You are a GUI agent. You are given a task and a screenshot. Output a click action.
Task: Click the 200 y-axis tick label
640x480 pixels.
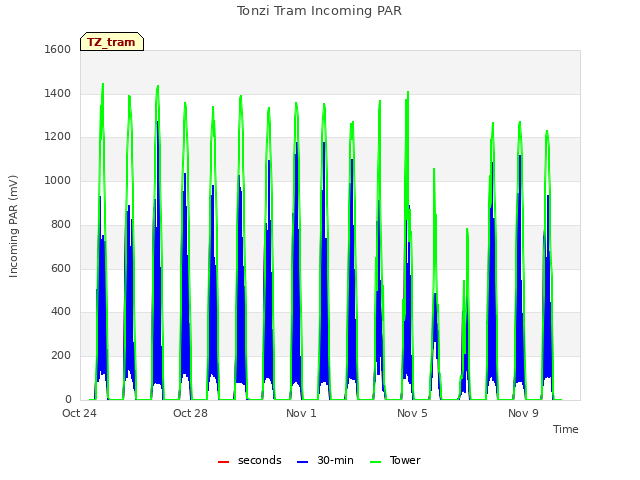[61, 356]
